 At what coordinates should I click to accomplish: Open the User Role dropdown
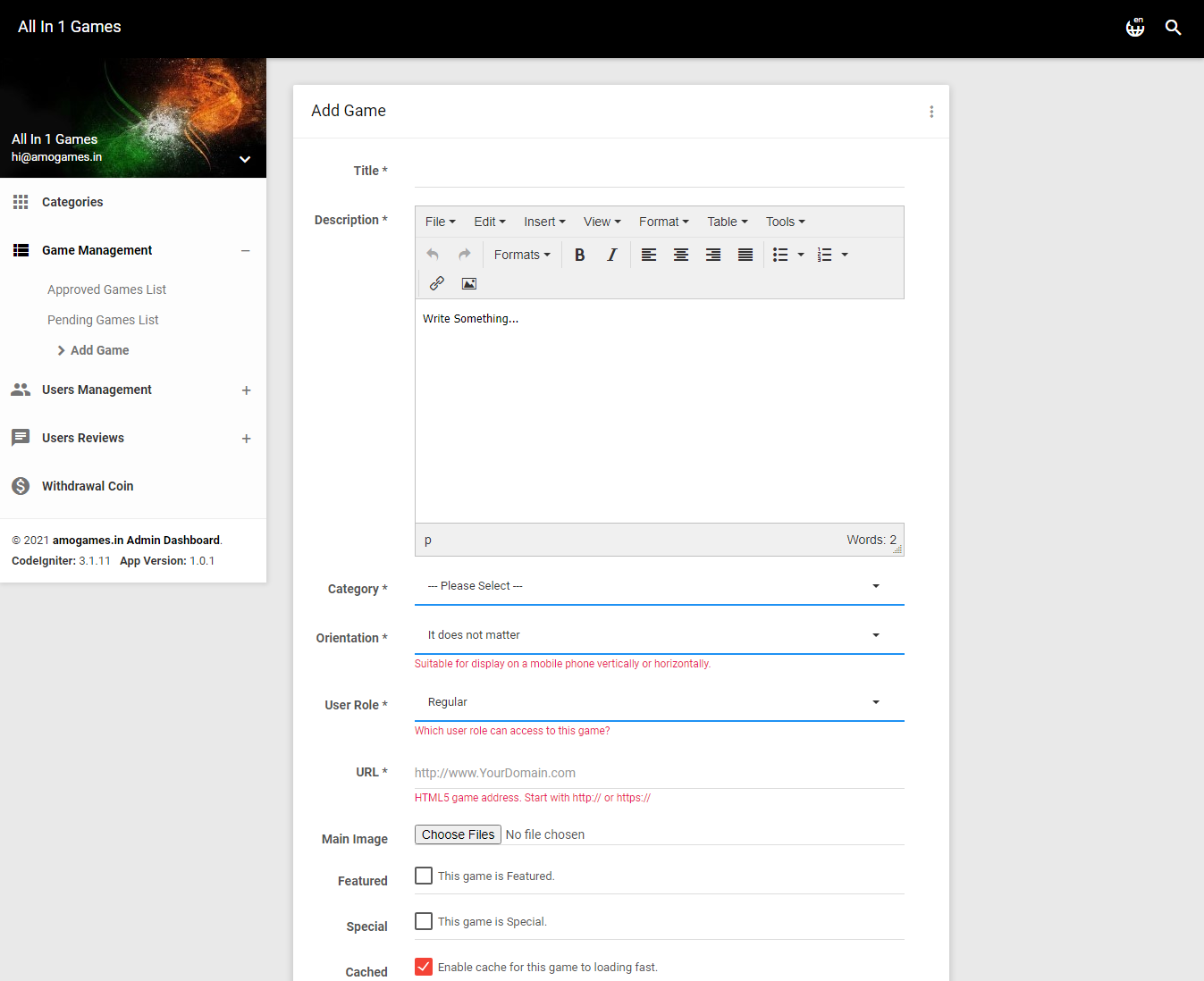pyautogui.click(x=660, y=702)
